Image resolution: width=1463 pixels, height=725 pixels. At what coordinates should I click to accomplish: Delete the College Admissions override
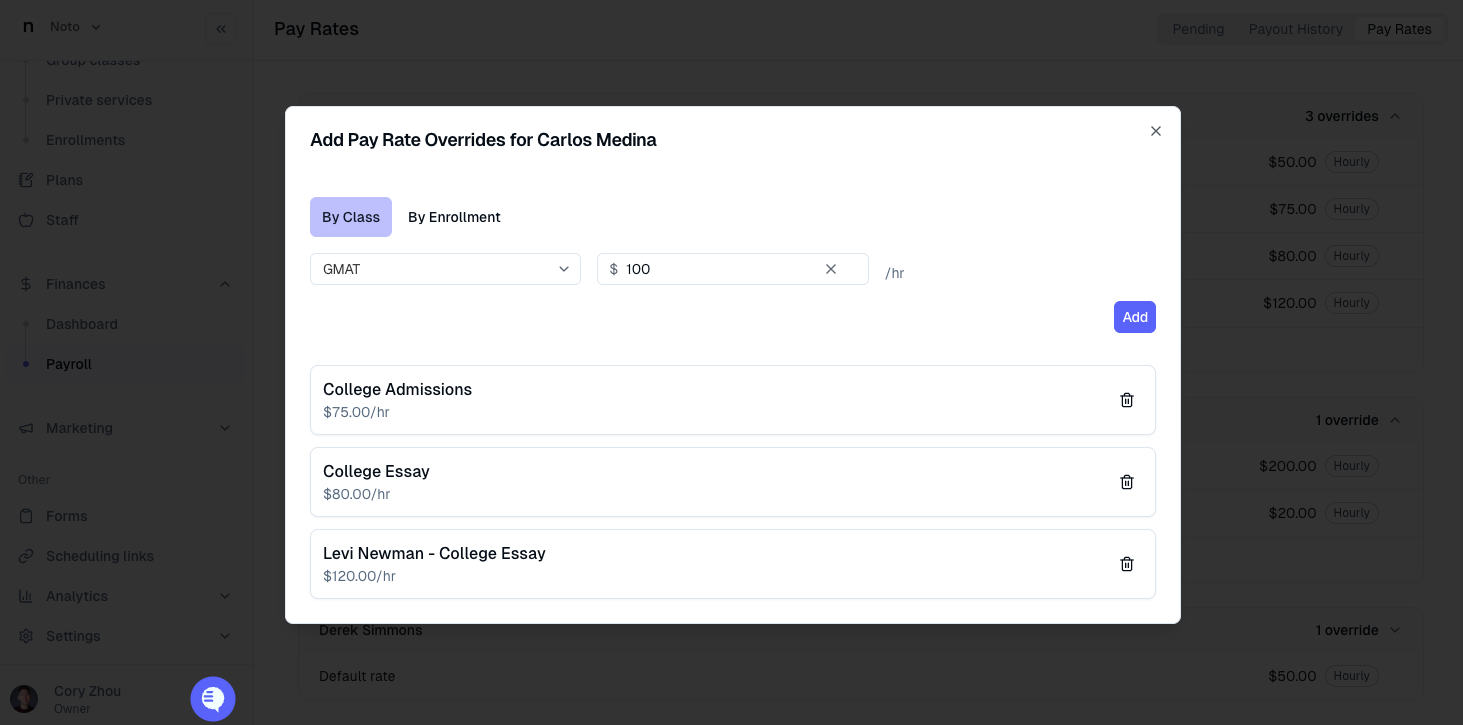pos(1127,400)
